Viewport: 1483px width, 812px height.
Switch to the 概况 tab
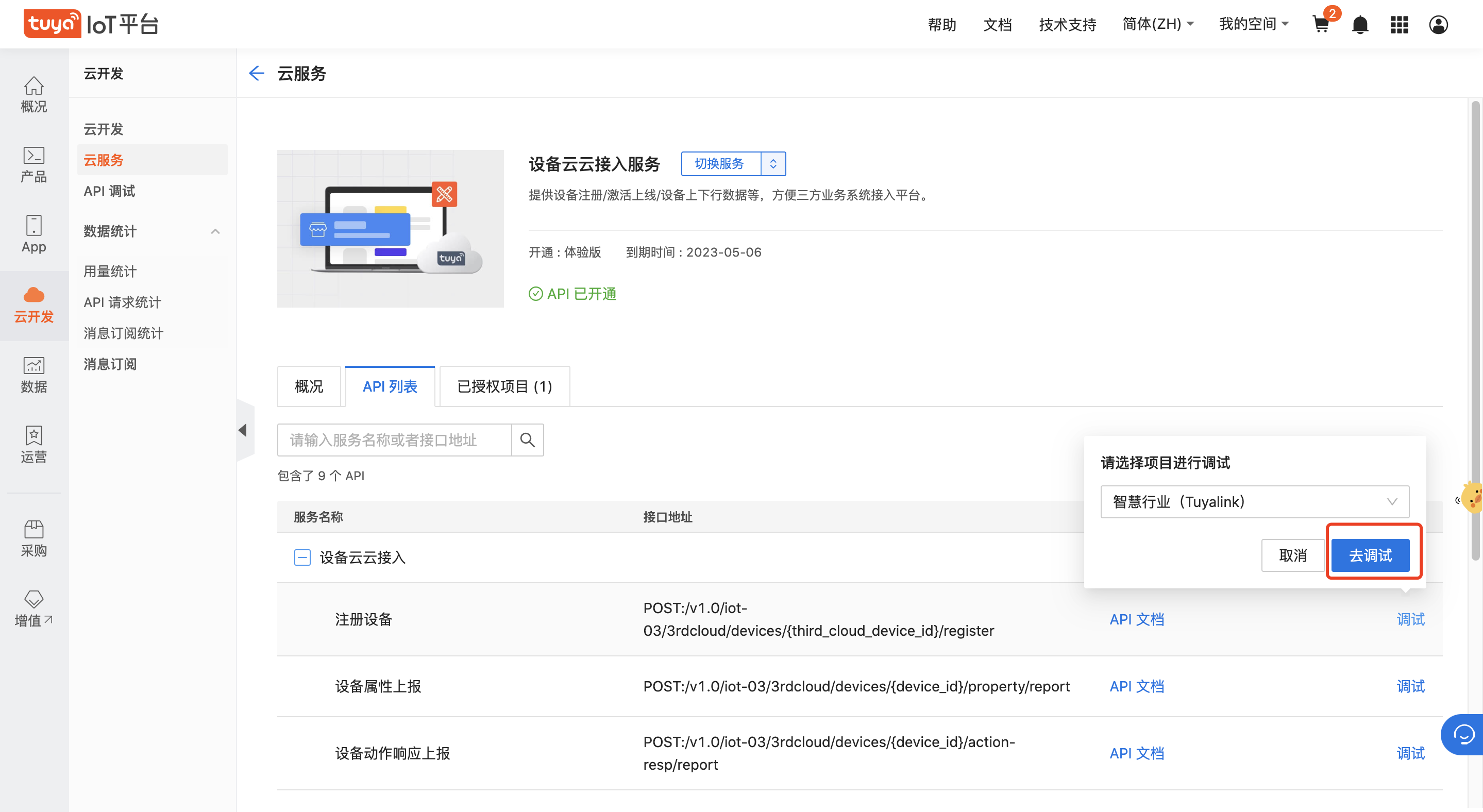[x=309, y=387]
